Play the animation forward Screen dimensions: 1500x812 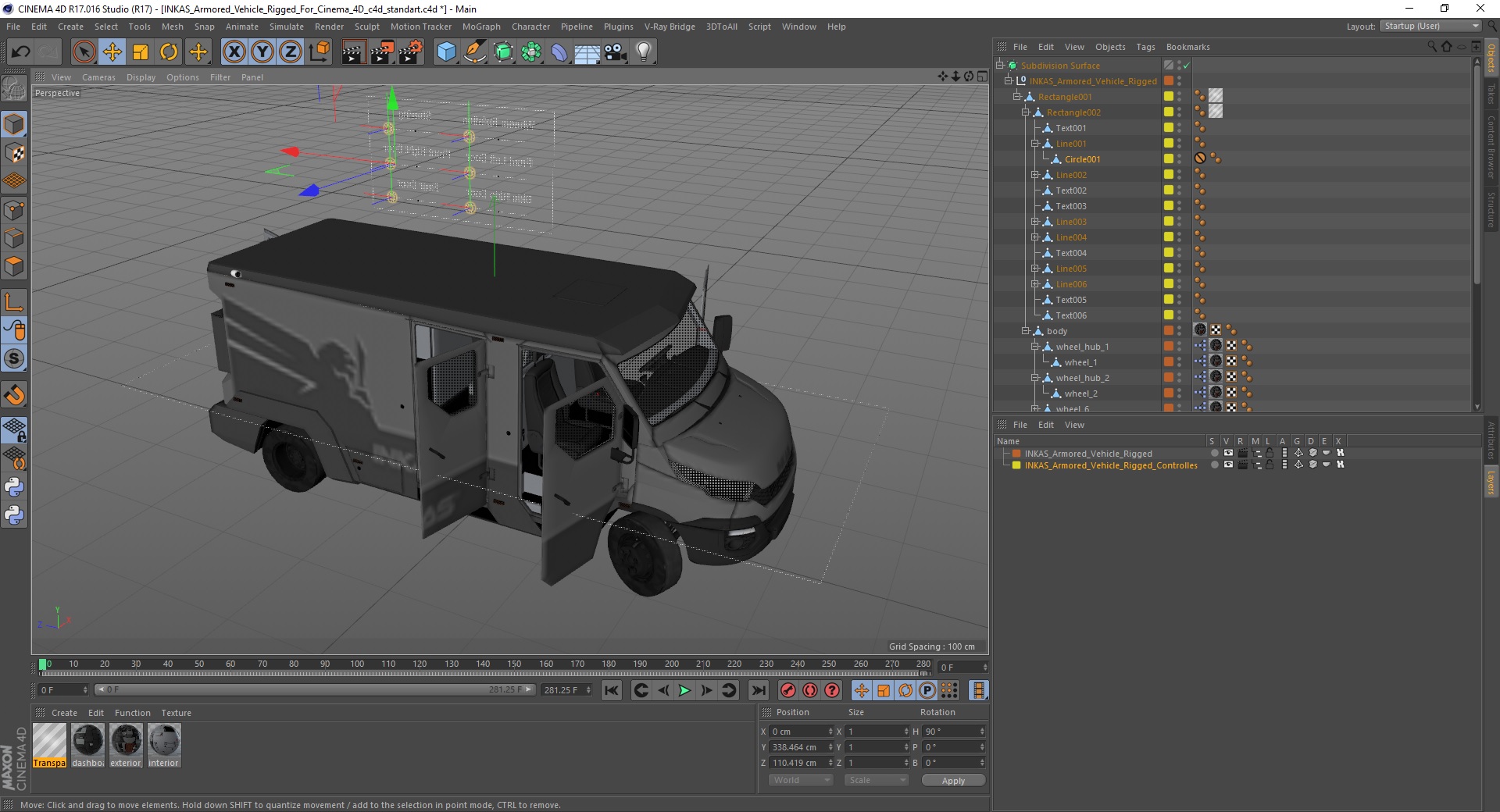coord(684,690)
